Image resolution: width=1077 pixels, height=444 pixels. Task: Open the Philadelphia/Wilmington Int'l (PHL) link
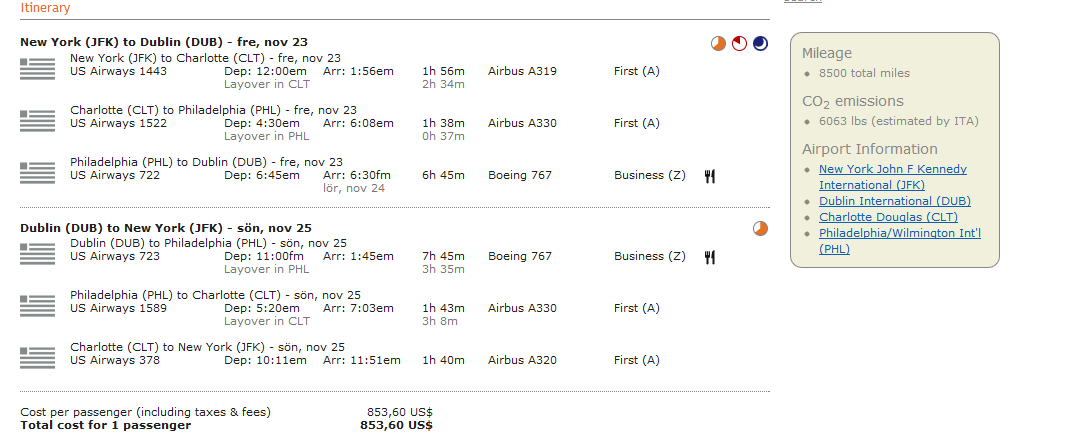click(899, 241)
